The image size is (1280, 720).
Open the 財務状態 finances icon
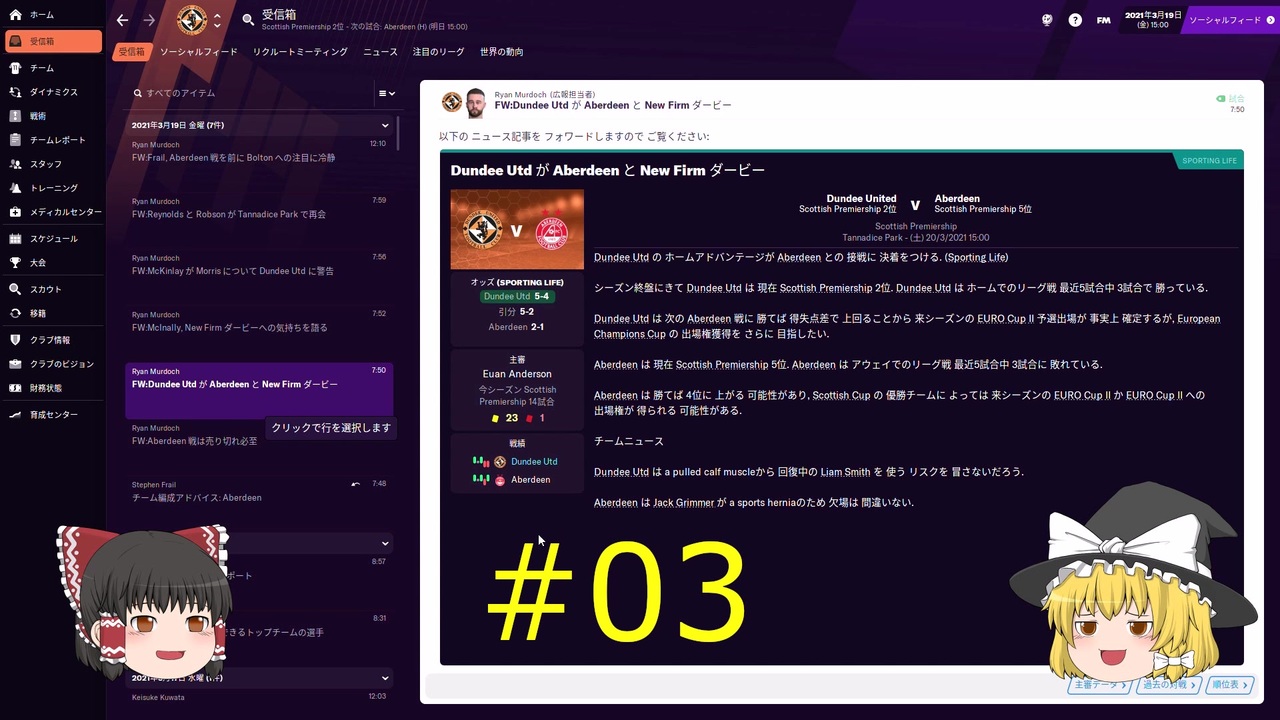click(15, 388)
